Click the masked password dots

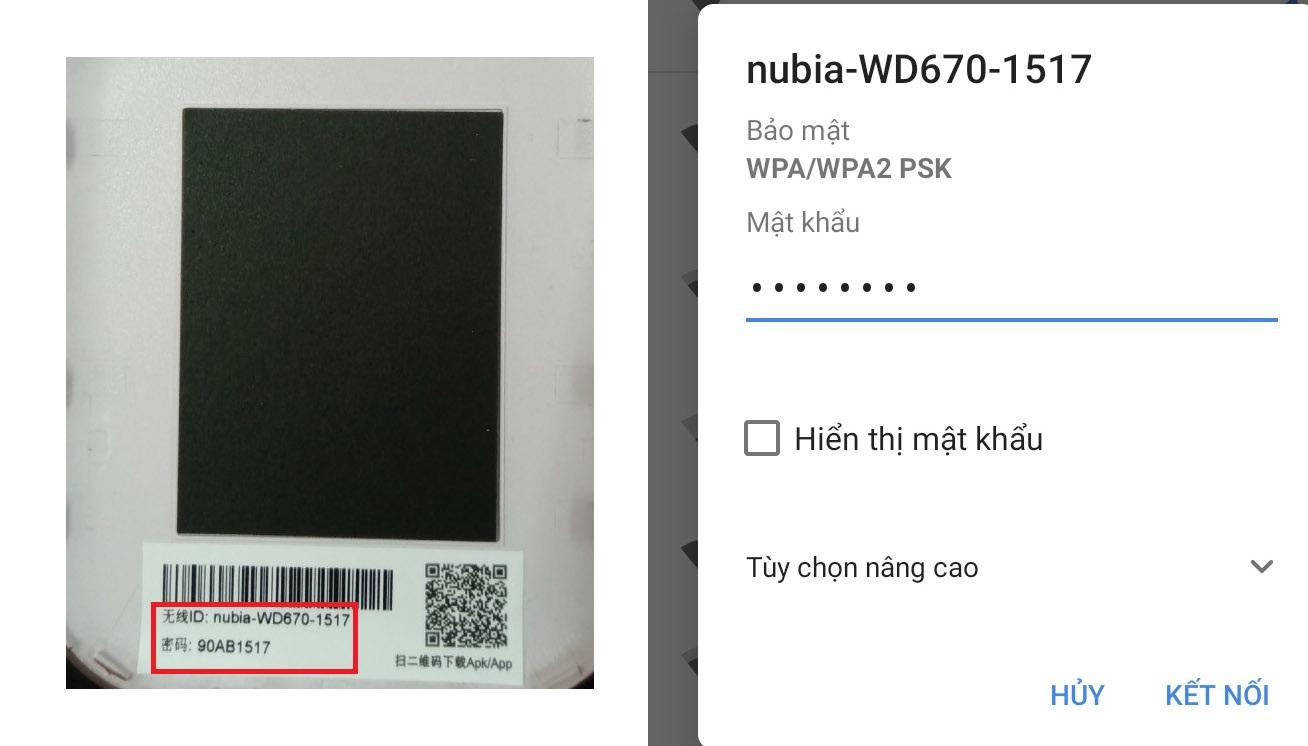click(x=833, y=288)
